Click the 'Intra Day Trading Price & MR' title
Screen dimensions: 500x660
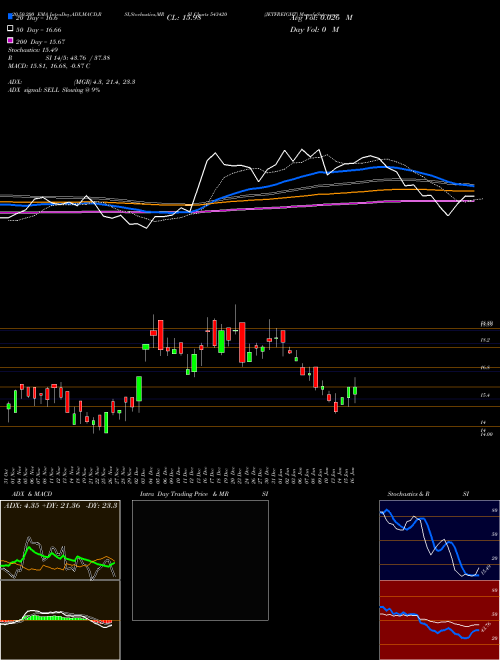pyautogui.click(x=184, y=494)
